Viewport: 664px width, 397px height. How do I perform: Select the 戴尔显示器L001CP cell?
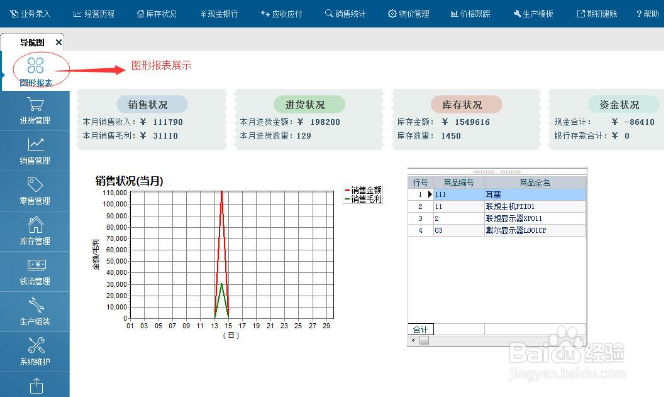pos(535,230)
